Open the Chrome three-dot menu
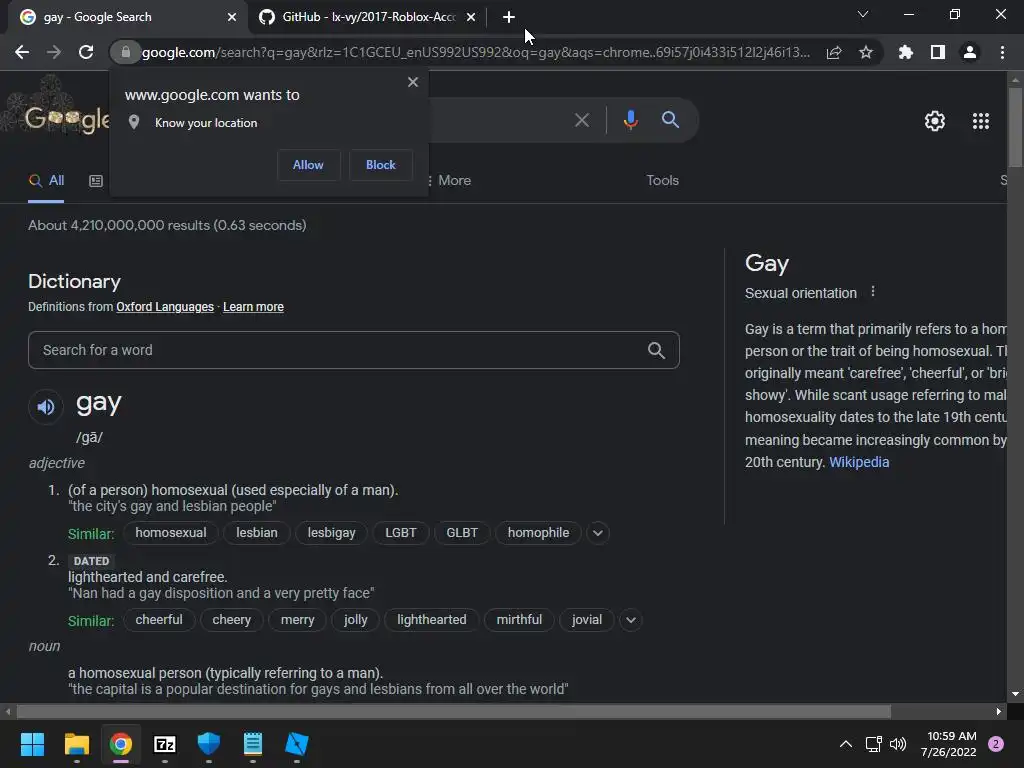The height and width of the screenshot is (768, 1024). [x=1002, y=52]
